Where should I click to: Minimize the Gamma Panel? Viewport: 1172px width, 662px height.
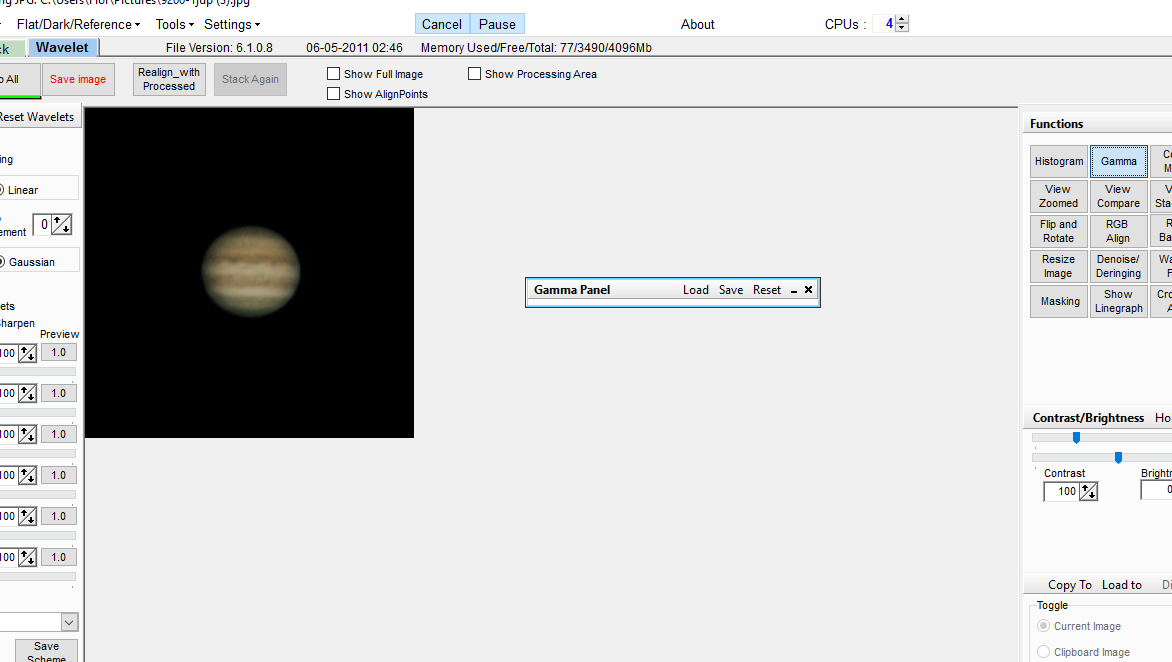pyautogui.click(x=794, y=291)
